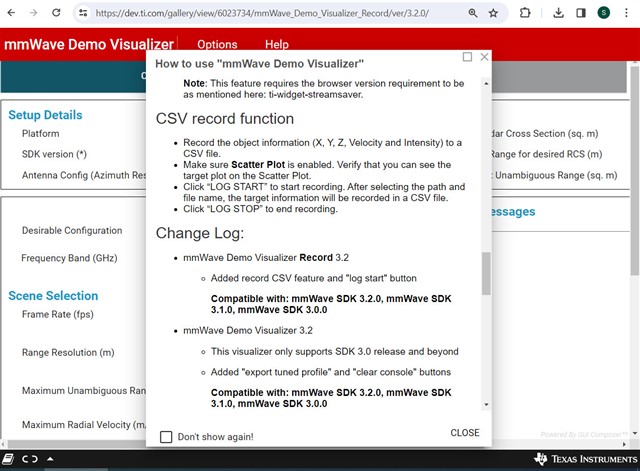
Task: Click the page vertical scrollbar thumb
Action: click(x=635, y=171)
